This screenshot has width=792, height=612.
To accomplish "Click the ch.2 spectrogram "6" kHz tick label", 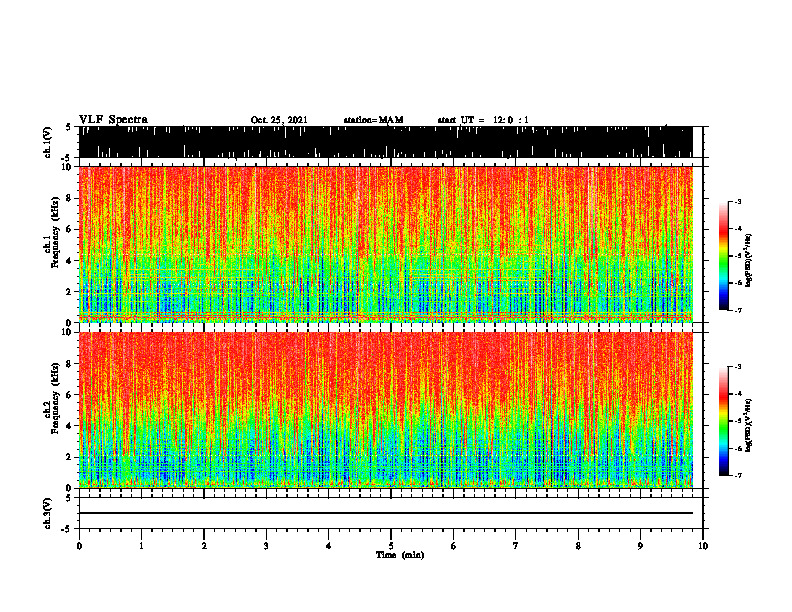I will 69,394.
